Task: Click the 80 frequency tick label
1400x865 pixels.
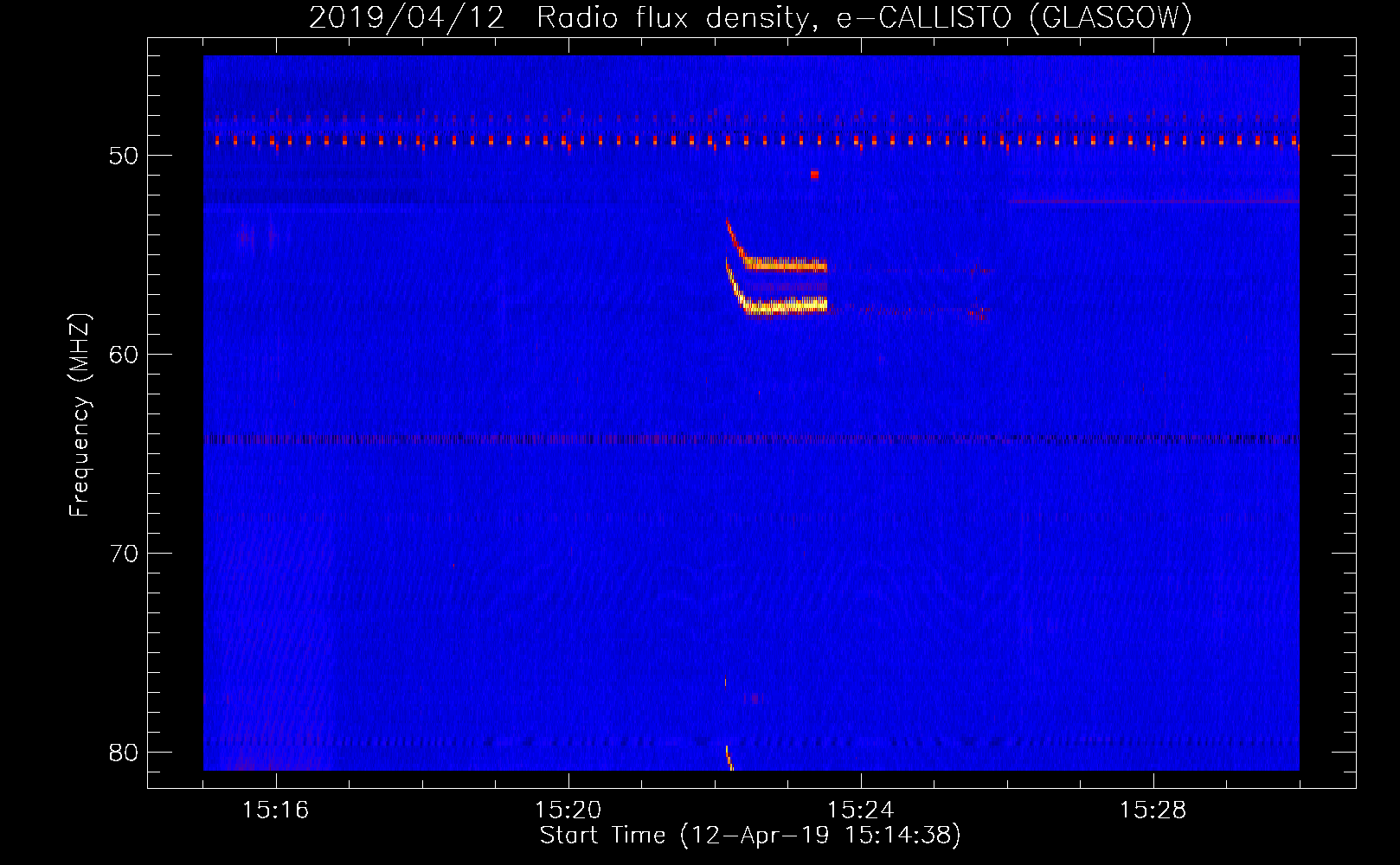Action: pyautogui.click(x=124, y=753)
